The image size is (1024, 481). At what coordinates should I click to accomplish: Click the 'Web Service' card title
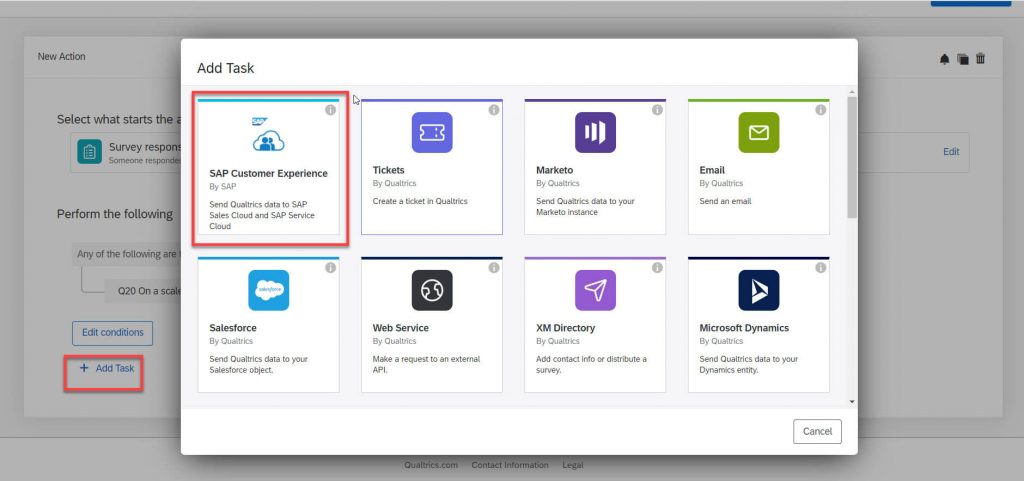pyautogui.click(x=400, y=328)
